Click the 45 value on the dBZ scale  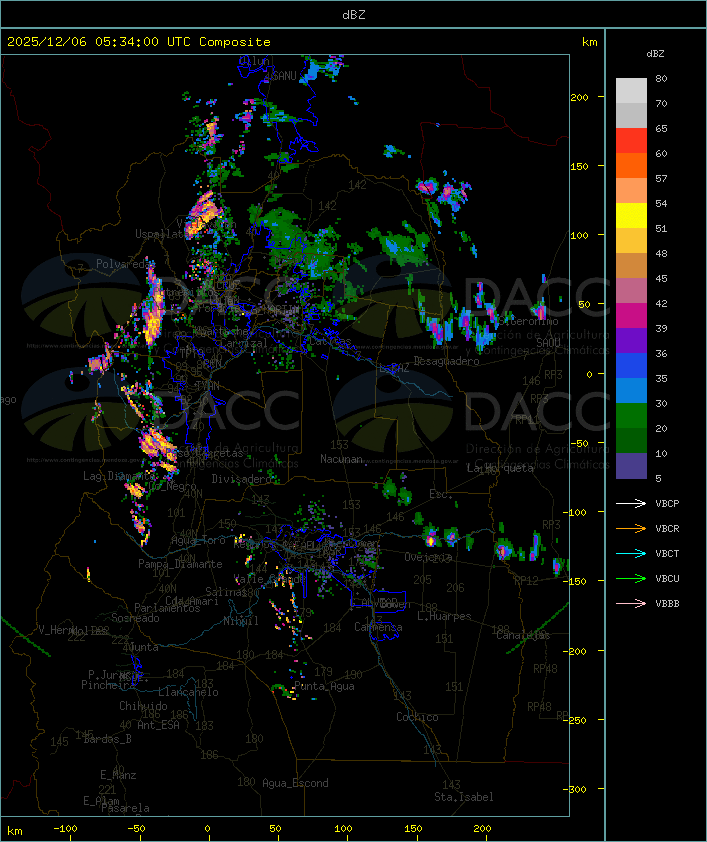[x=661, y=278]
